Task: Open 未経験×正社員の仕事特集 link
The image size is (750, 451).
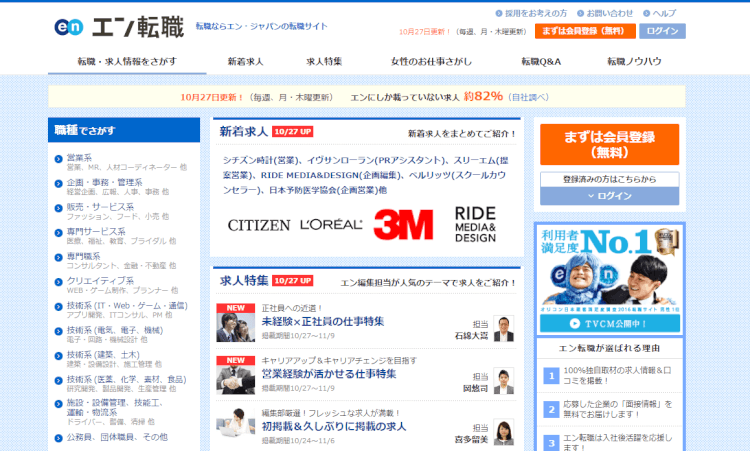Action: pyautogui.click(x=323, y=321)
